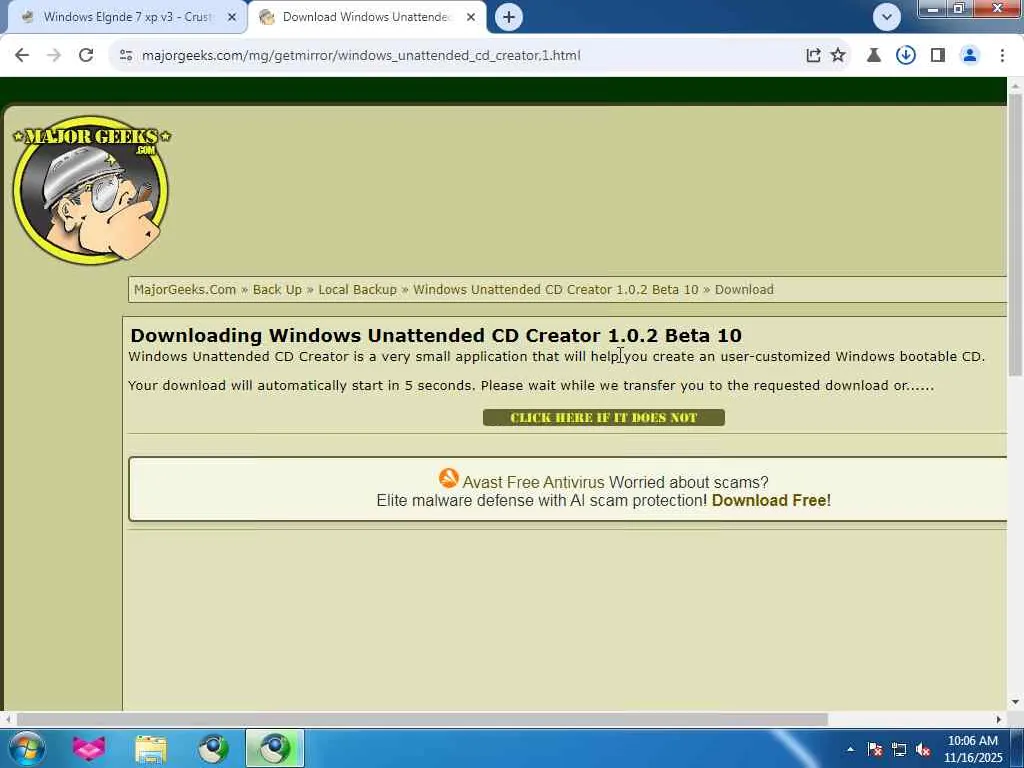Viewport: 1024px width, 768px height.
Task: Share this page icon
Action: (813, 56)
